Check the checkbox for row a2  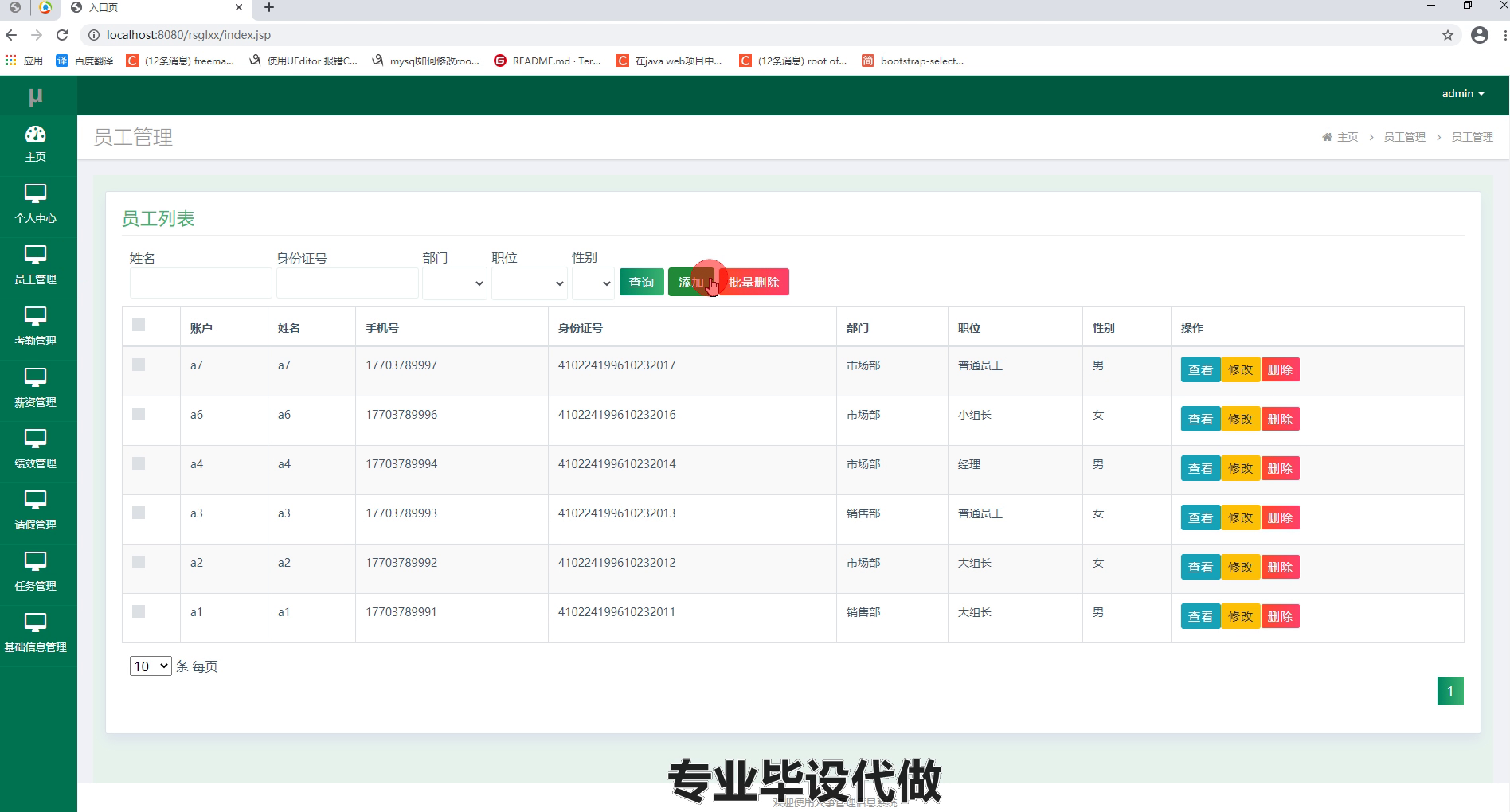coord(139,562)
